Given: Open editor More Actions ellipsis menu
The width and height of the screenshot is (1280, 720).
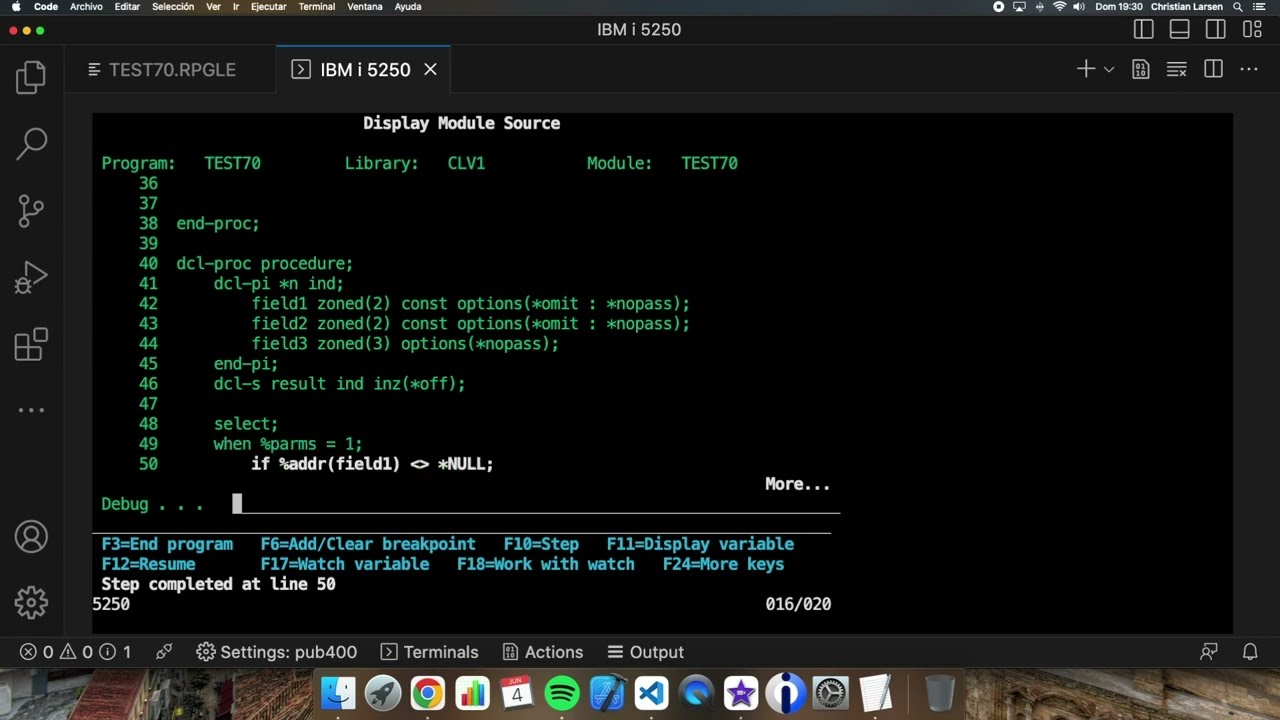Looking at the screenshot, I should click(x=1249, y=69).
